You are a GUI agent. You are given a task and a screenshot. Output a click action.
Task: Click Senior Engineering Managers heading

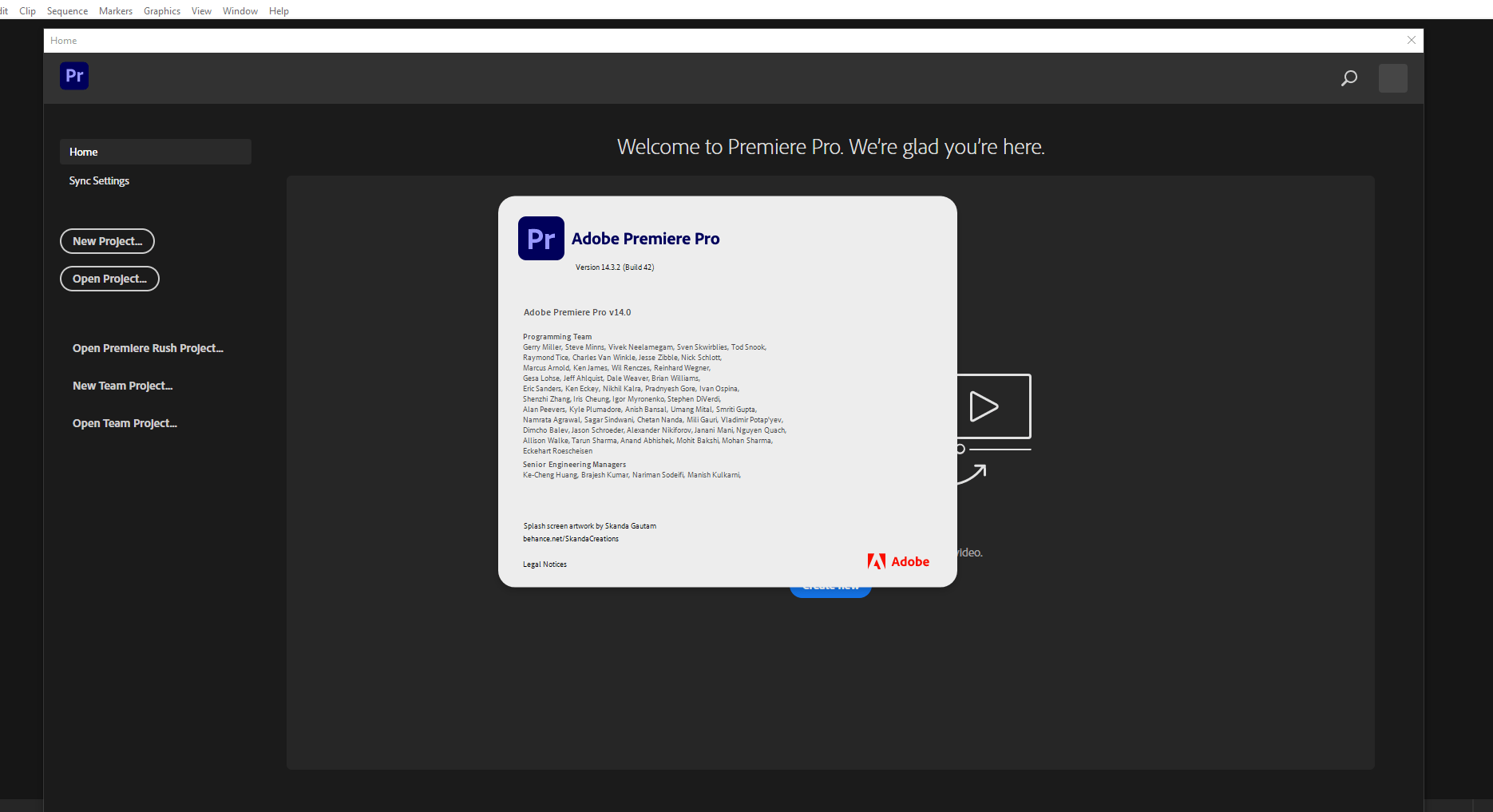click(x=574, y=465)
